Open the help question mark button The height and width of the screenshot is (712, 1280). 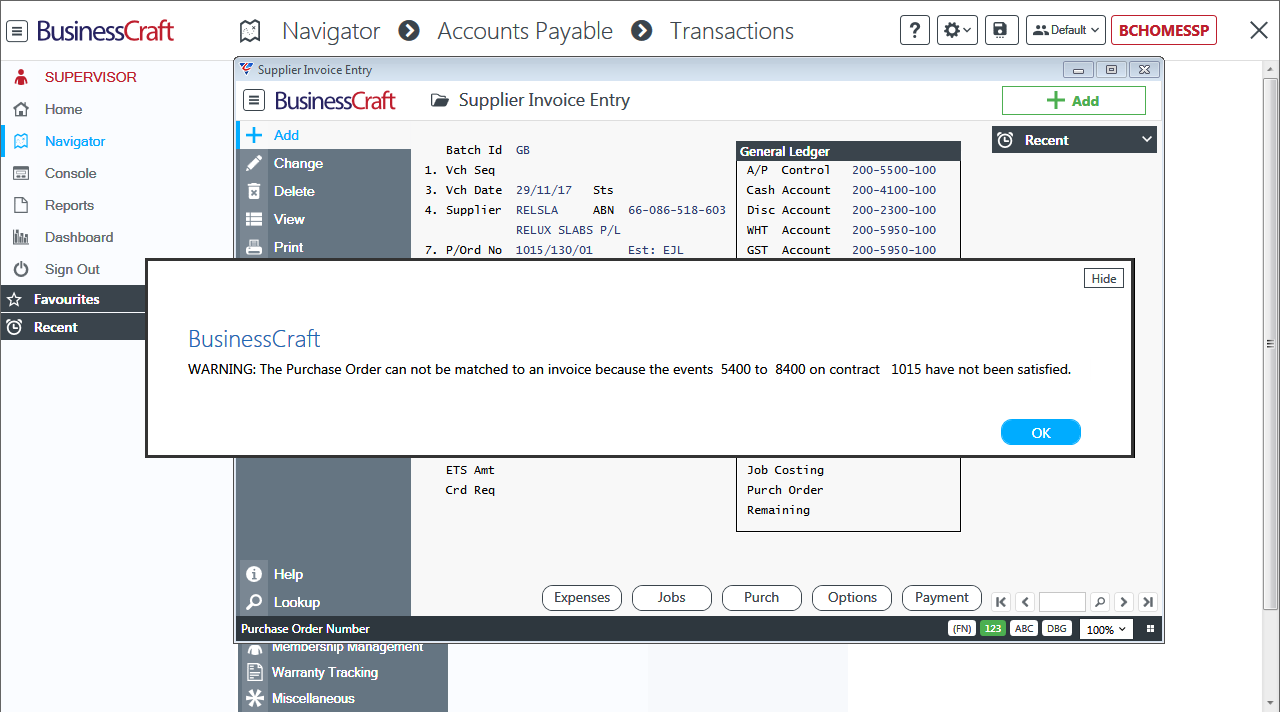(915, 30)
